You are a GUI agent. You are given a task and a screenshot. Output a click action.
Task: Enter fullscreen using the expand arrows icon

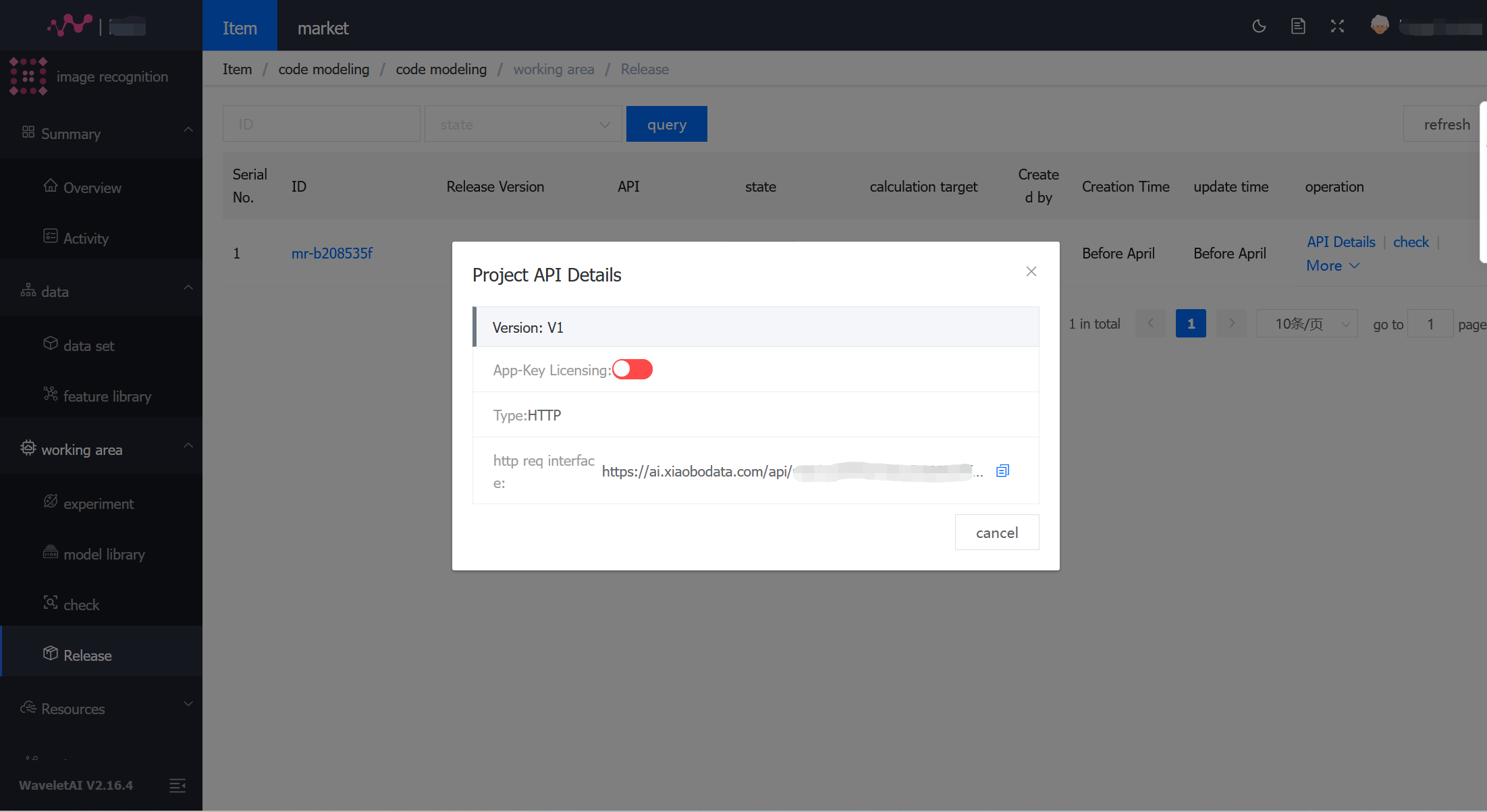point(1337,26)
